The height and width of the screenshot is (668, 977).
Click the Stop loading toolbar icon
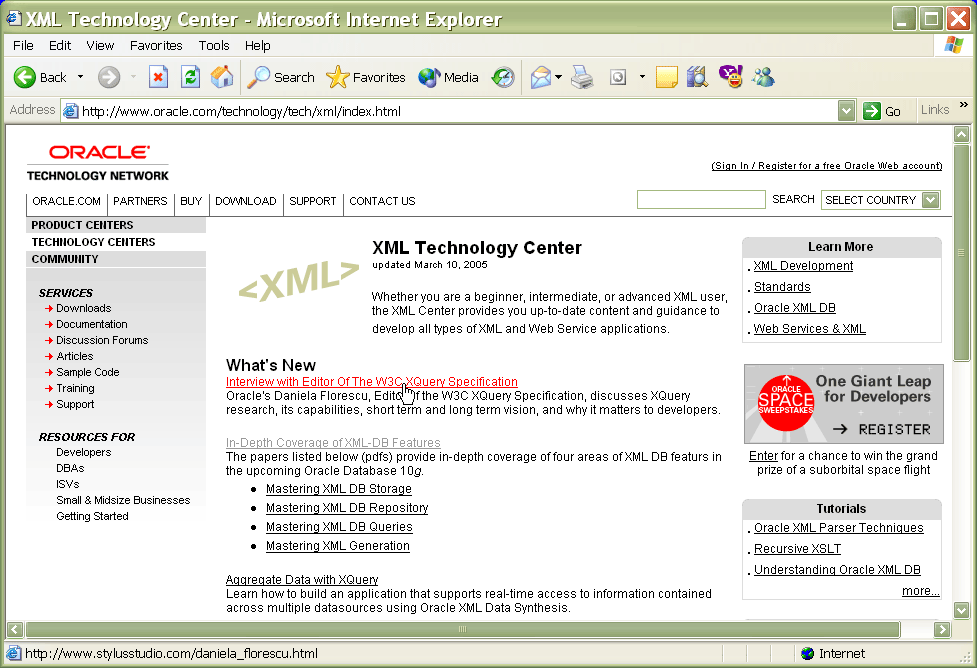(158, 77)
